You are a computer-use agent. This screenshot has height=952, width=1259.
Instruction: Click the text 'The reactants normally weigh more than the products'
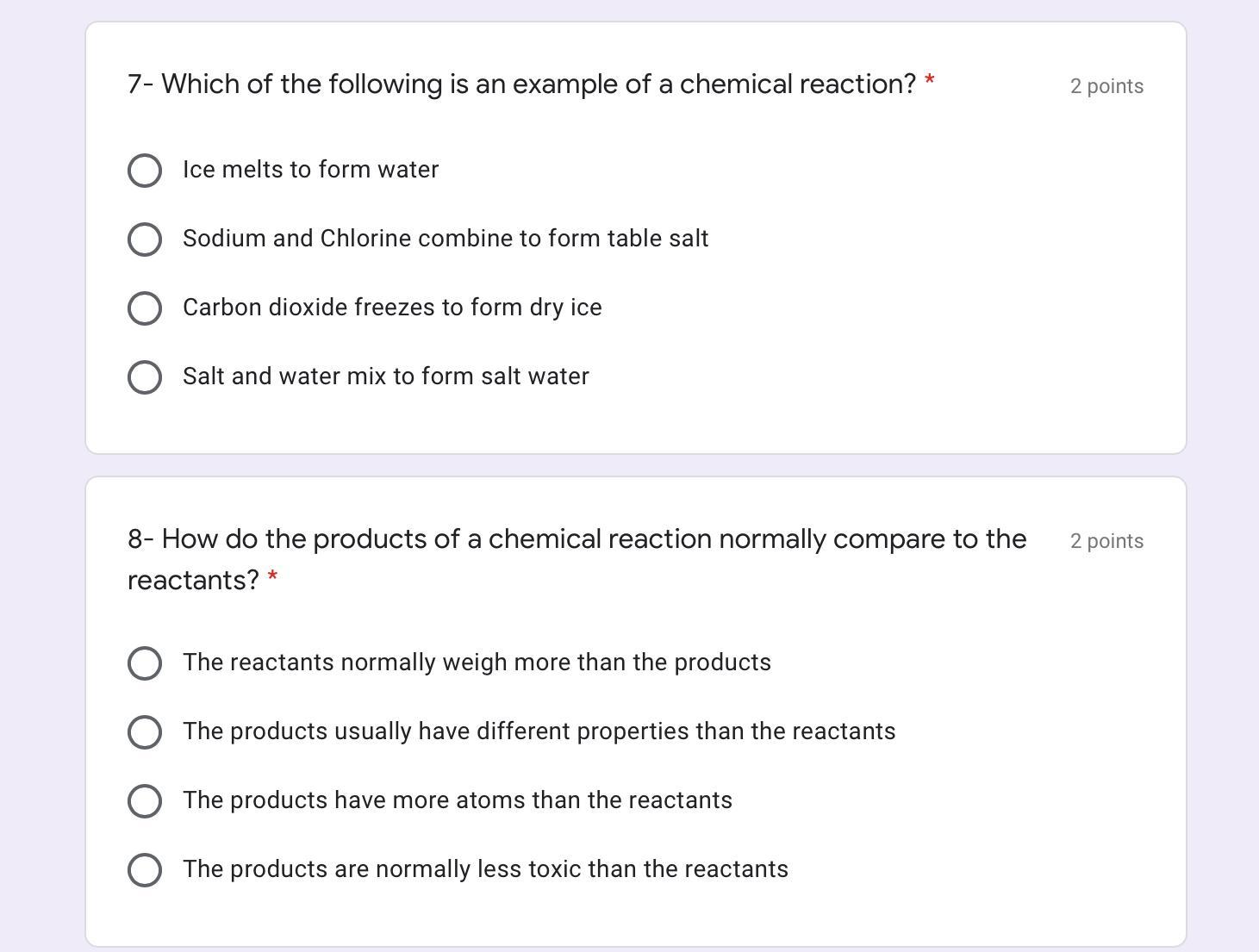pos(477,663)
